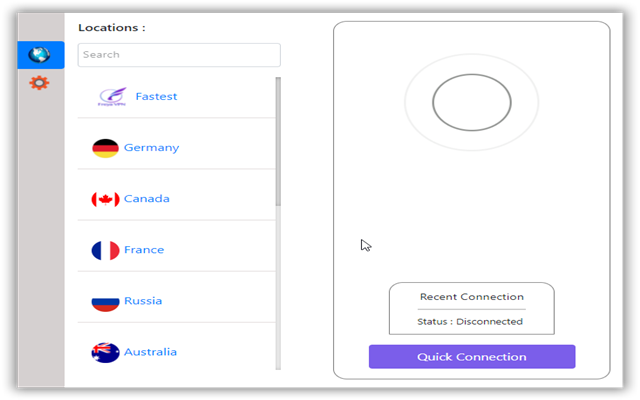This screenshot has width=640, height=400.
Task: Open the gear settings tab
Action: (x=40, y=82)
